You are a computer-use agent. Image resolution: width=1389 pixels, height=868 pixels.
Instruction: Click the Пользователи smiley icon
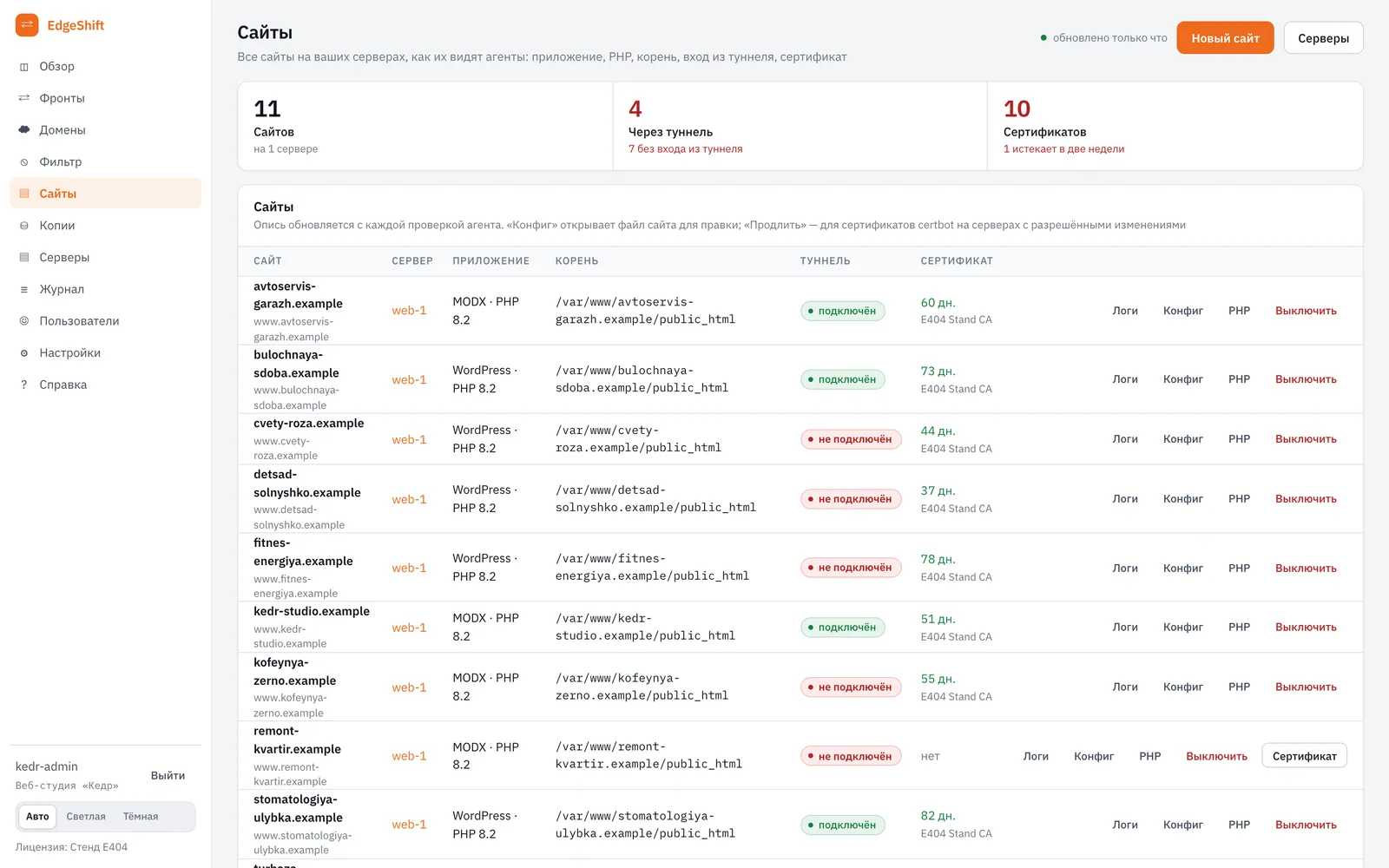point(24,321)
